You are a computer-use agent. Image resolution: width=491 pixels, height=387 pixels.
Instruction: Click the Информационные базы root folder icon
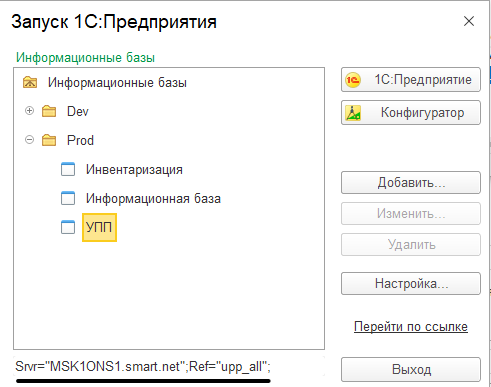[x=30, y=82]
